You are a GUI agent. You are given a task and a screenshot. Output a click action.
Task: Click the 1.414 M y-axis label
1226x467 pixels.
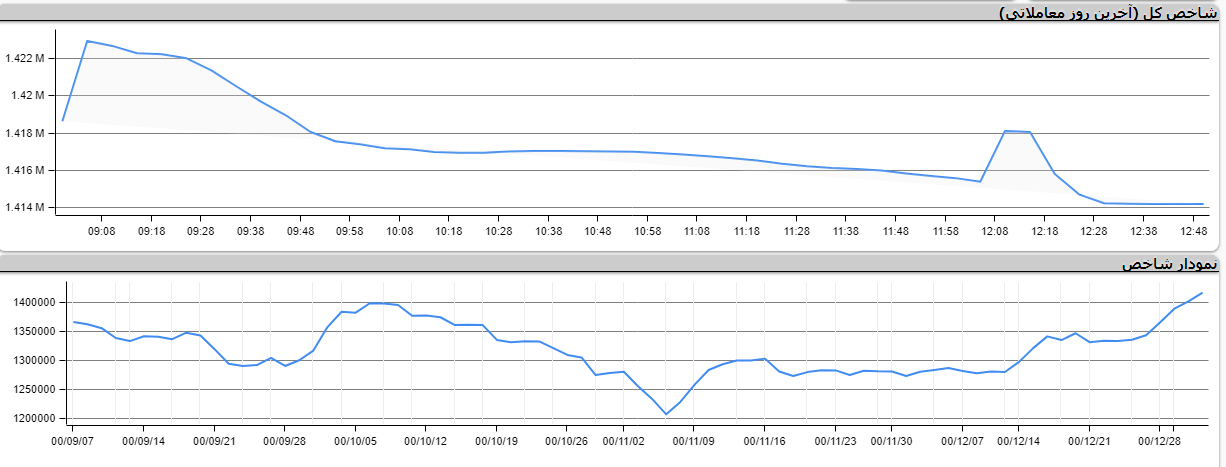pos(25,208)
